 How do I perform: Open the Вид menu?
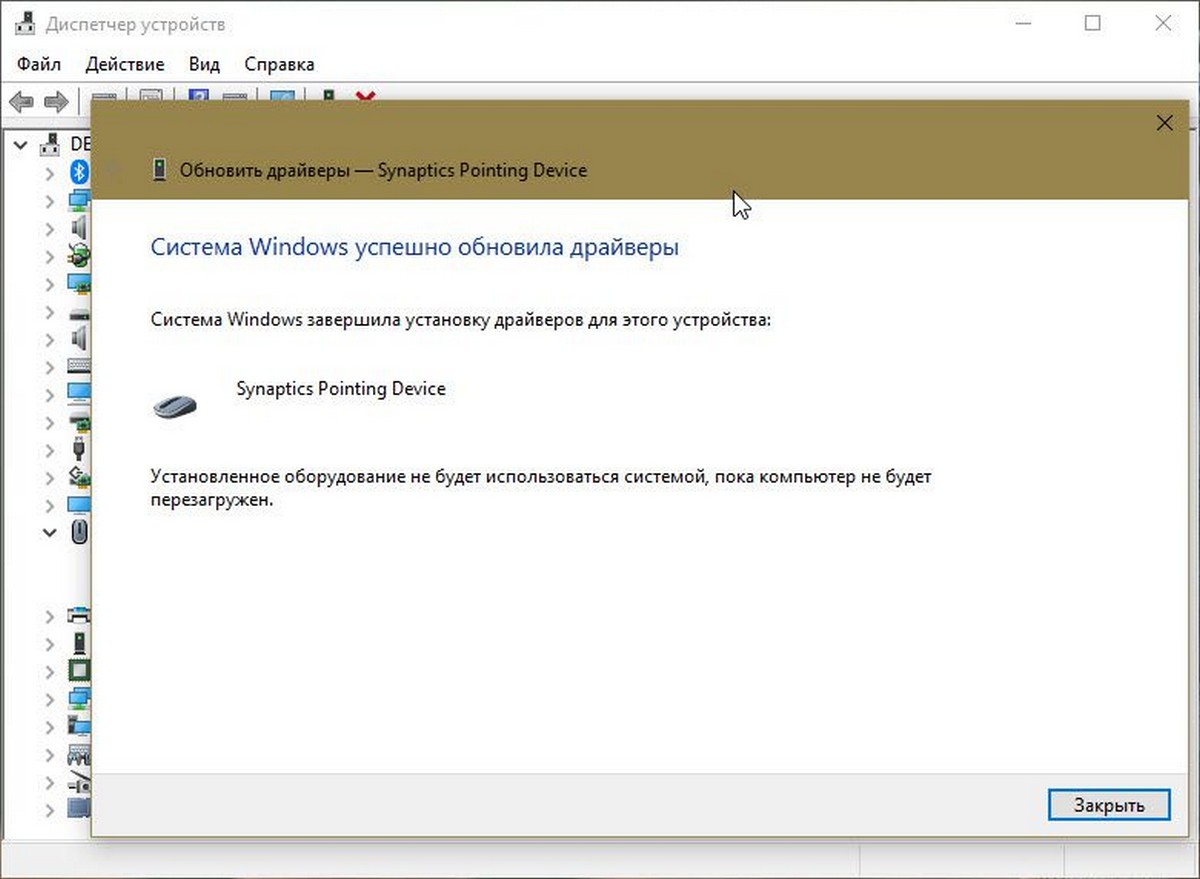(x=204, y=64)
